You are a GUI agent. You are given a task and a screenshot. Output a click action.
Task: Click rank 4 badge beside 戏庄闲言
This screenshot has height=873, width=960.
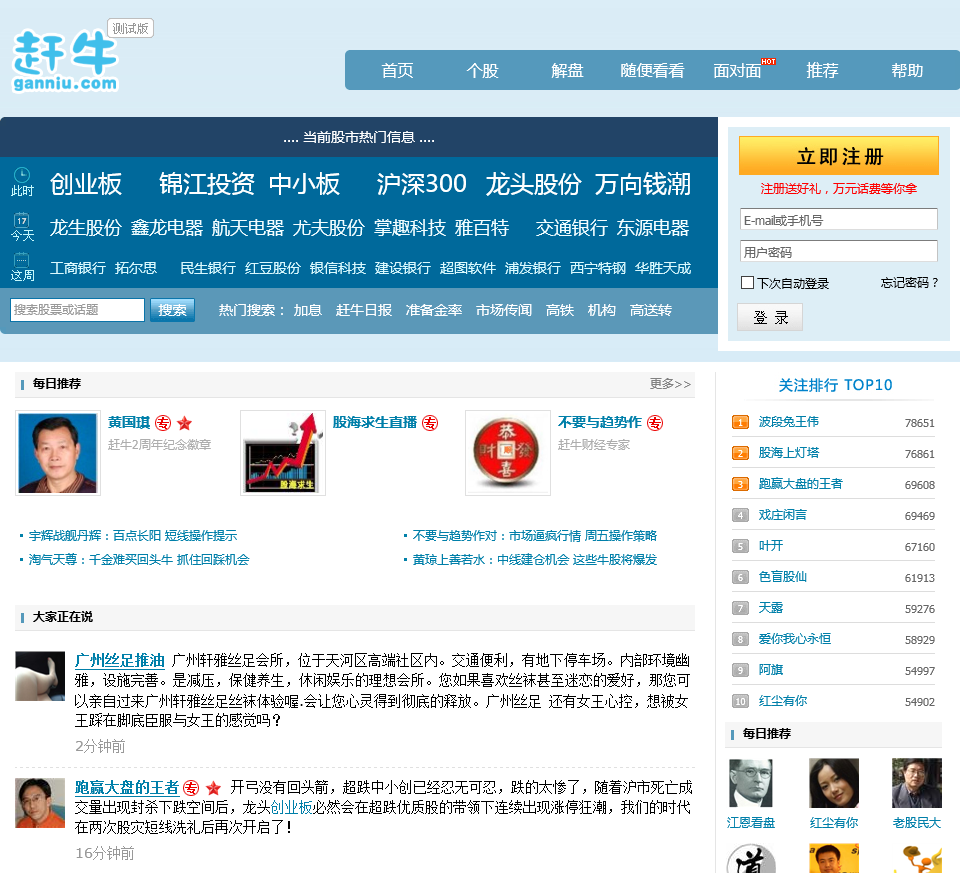coord(740,515)
